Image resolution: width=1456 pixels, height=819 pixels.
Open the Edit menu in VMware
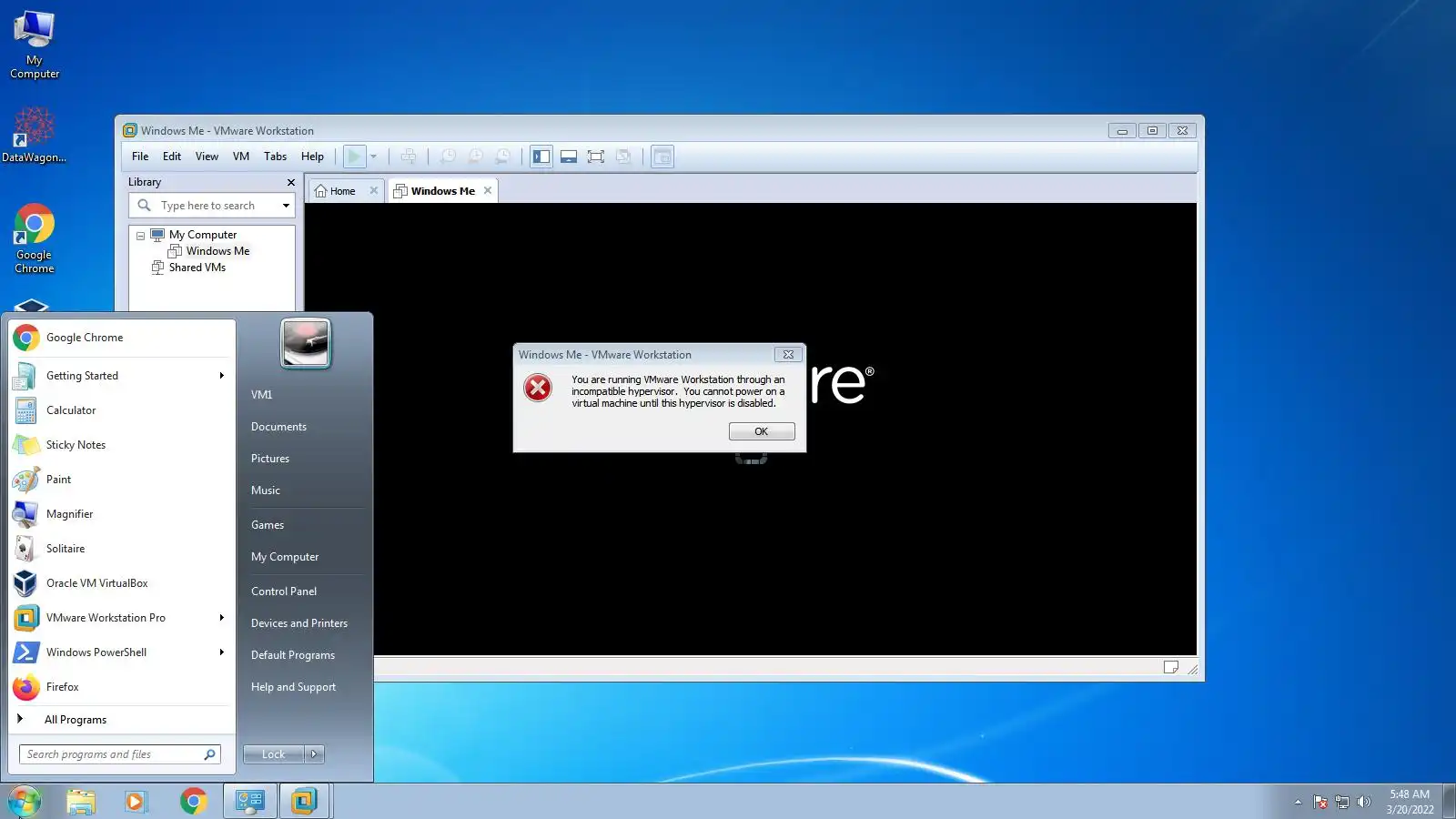172,157
